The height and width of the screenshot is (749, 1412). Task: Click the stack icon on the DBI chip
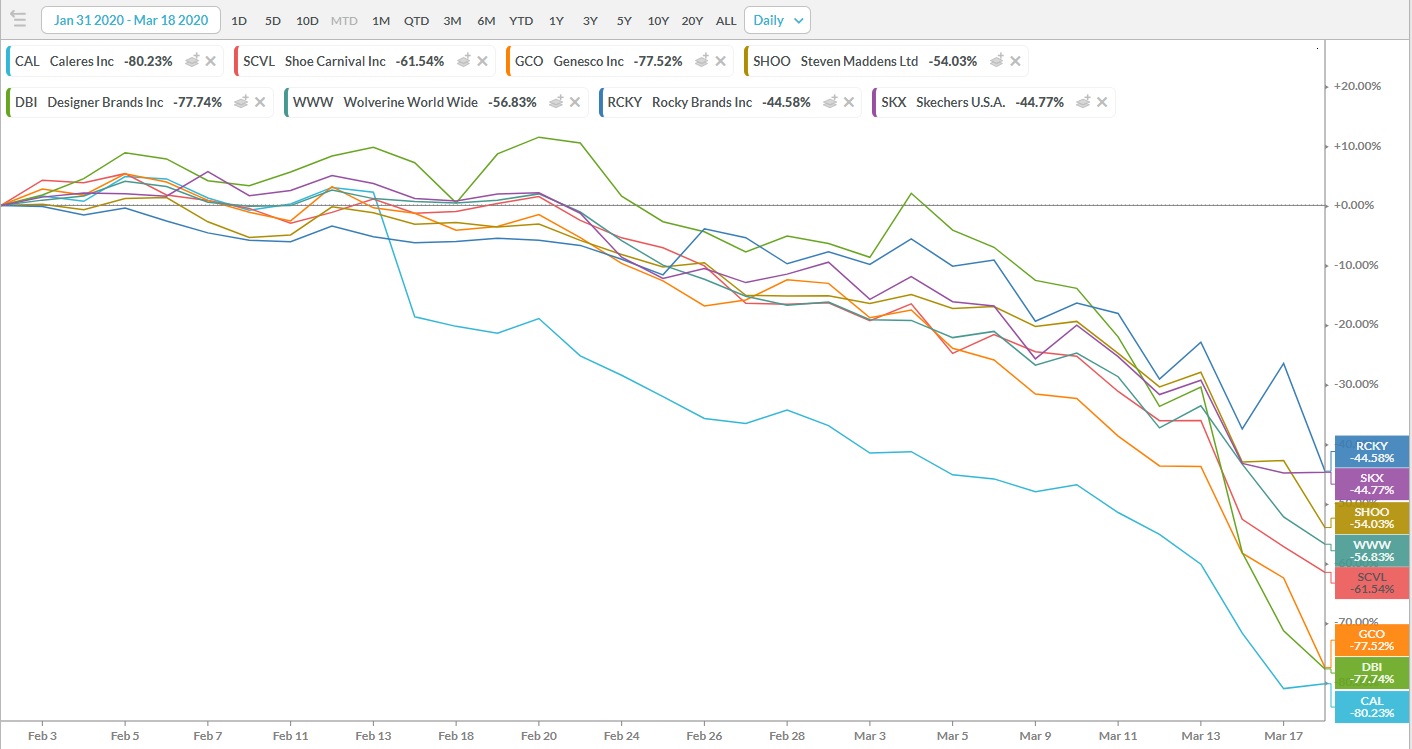(242, 102)
